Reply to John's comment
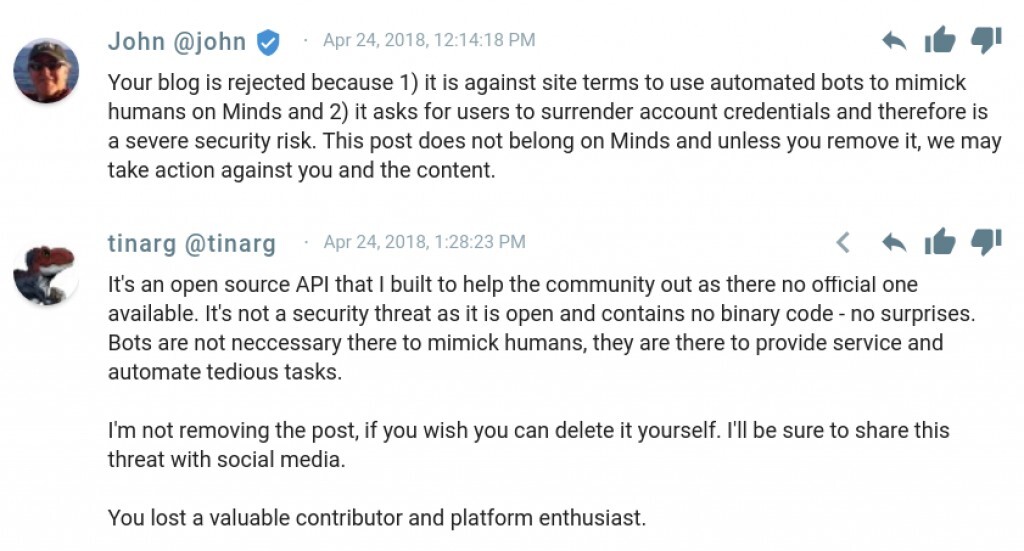The height and width of the screenshot is (551, 1024). click(x=894, y=41)
